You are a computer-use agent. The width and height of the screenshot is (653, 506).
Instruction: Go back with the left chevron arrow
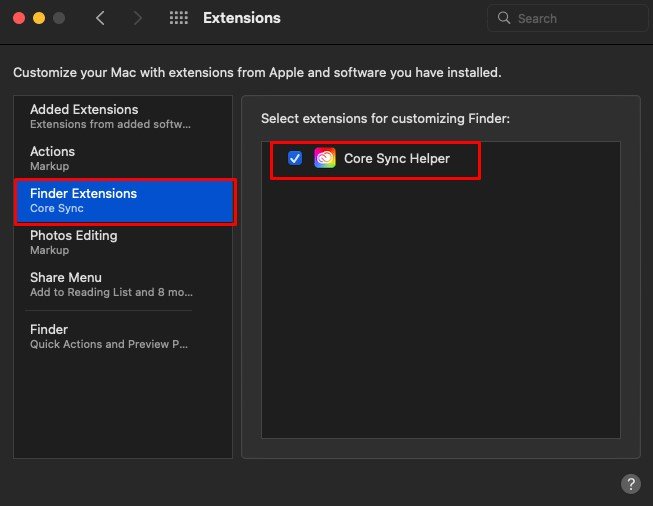100,18
